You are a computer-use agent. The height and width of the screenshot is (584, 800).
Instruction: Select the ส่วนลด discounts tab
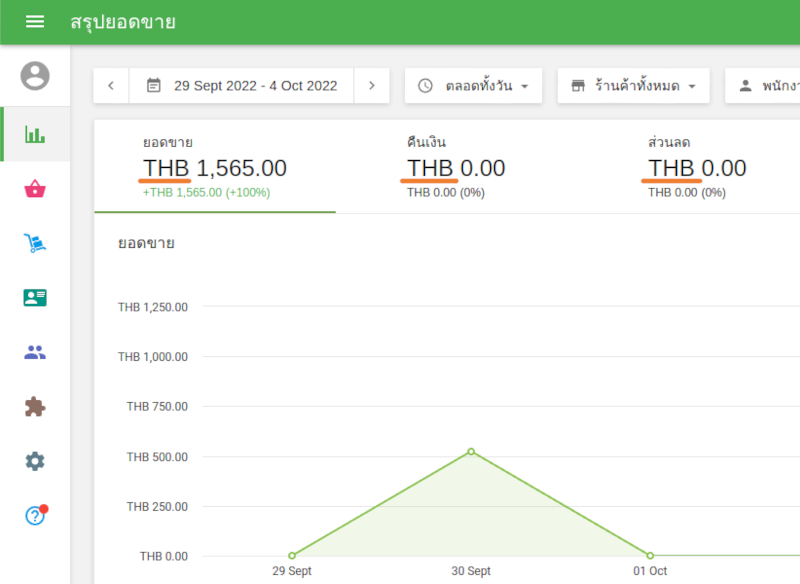tap(697, 167)
